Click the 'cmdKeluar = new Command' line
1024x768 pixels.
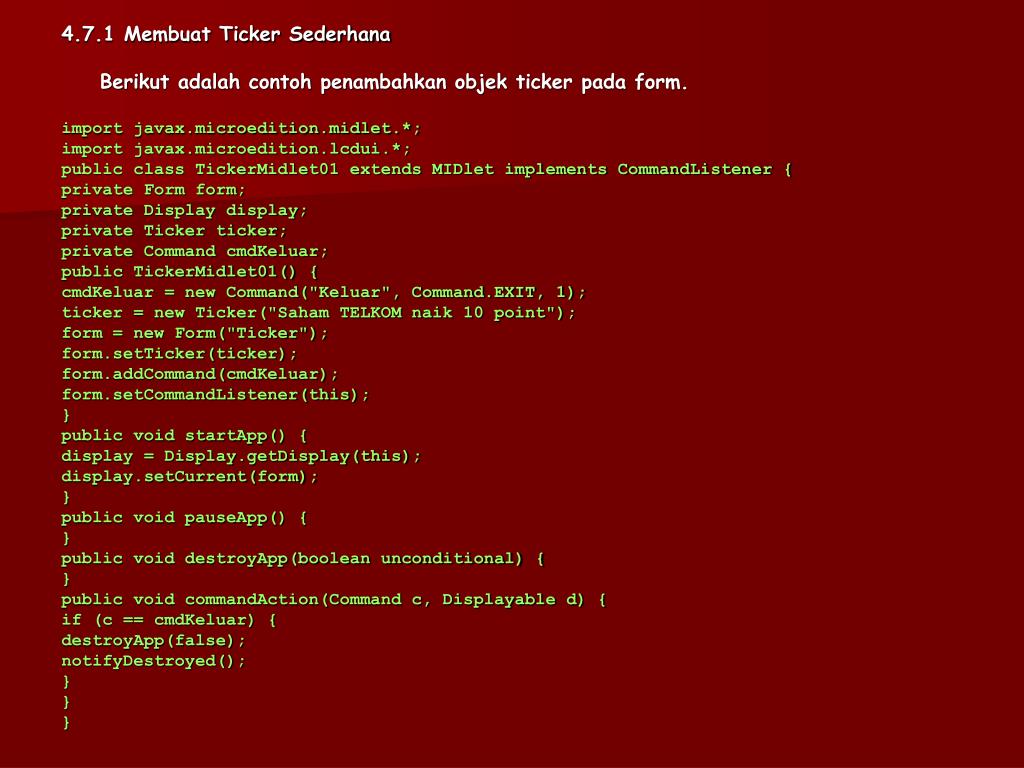(x=324, y=293)
